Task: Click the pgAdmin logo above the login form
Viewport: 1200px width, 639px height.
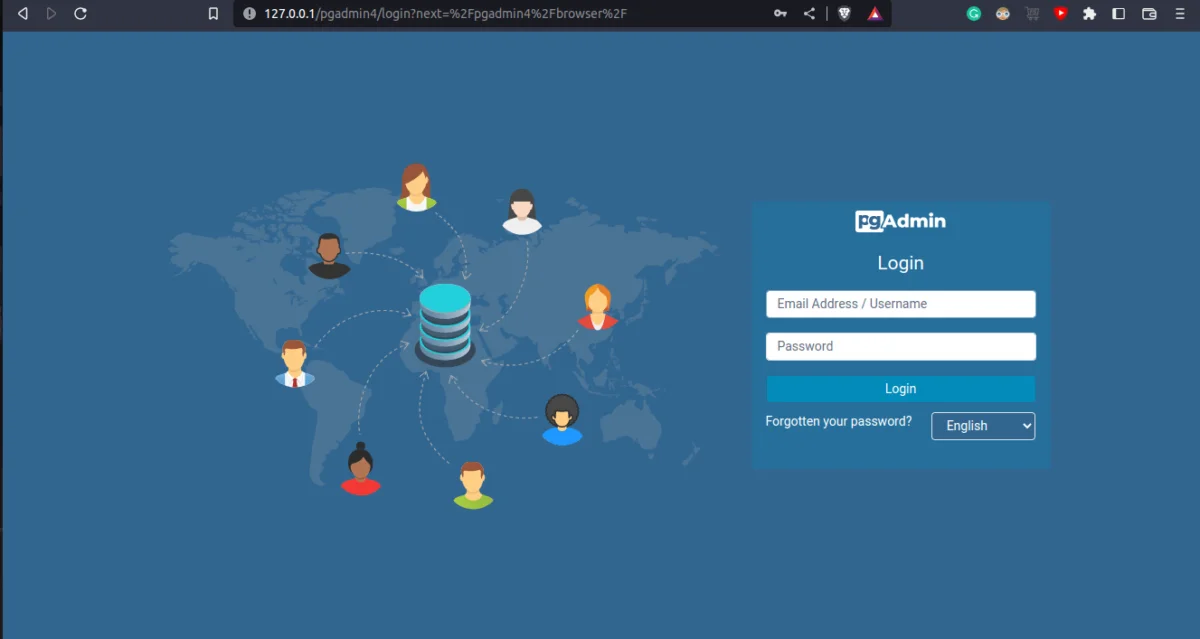Action: click(900, 221)
